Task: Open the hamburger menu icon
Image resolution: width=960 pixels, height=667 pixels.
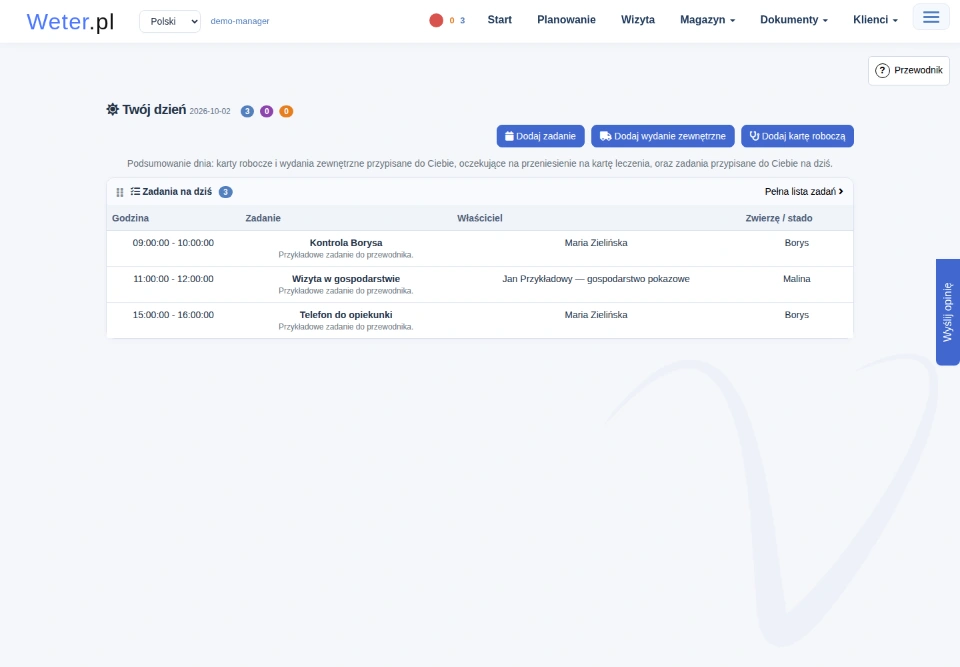Action: [x=931, y=17]
